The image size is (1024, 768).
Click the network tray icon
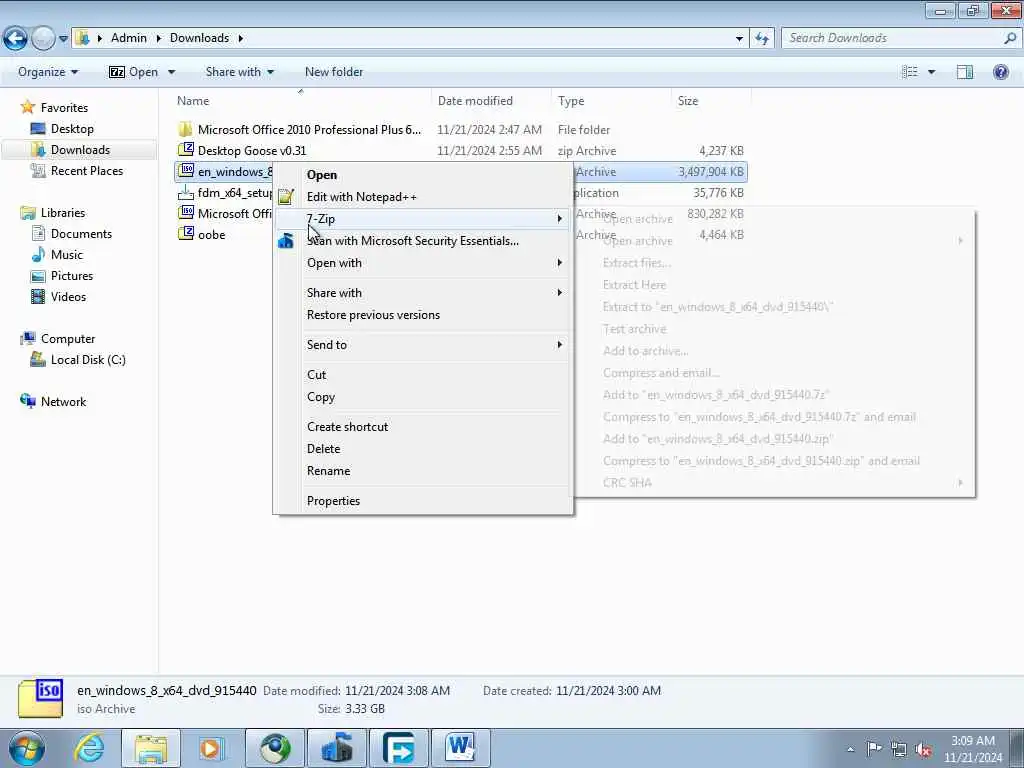click(899, 749)
